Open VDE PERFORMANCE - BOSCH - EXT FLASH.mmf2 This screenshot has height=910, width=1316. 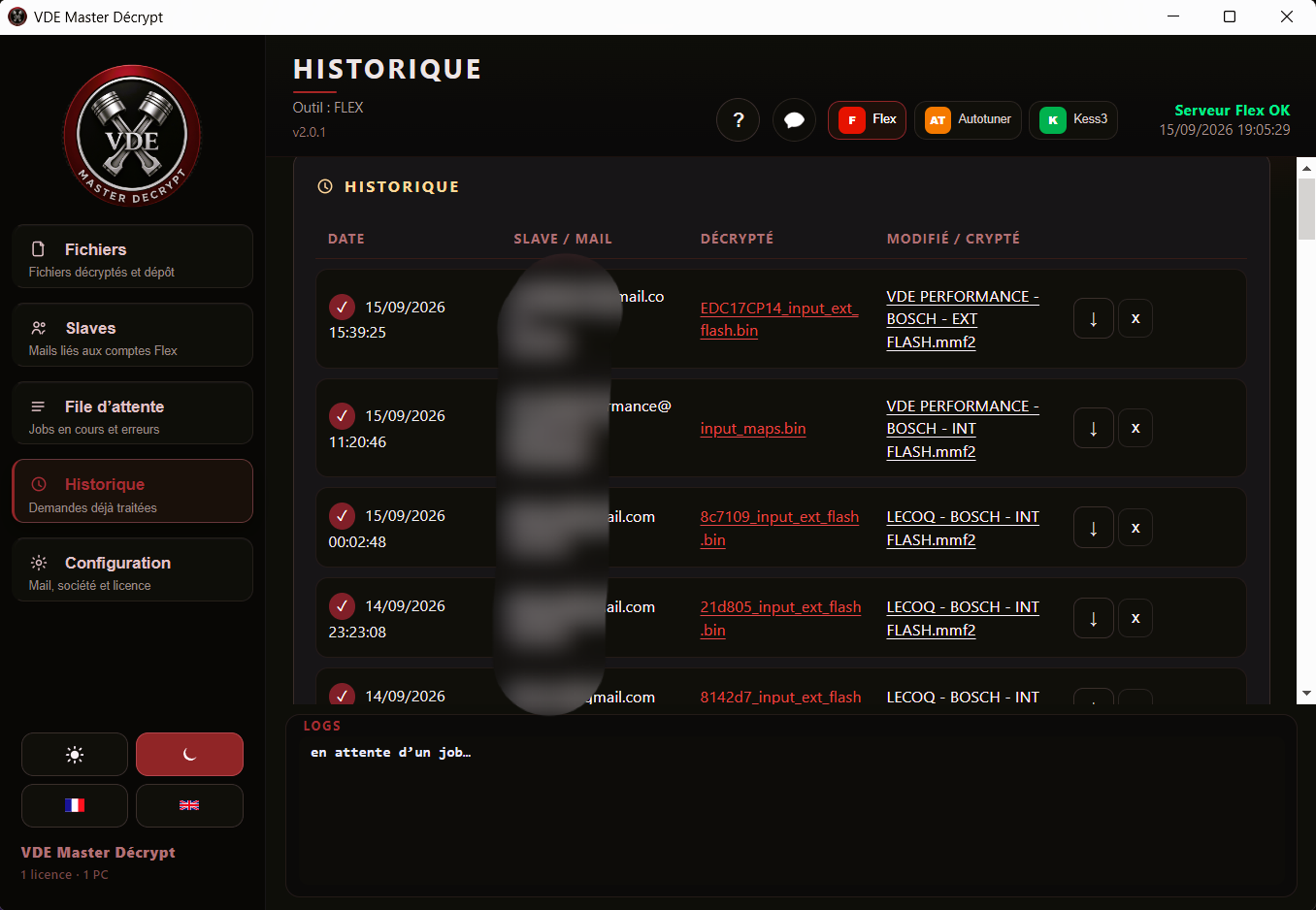(x=963, y=319)
